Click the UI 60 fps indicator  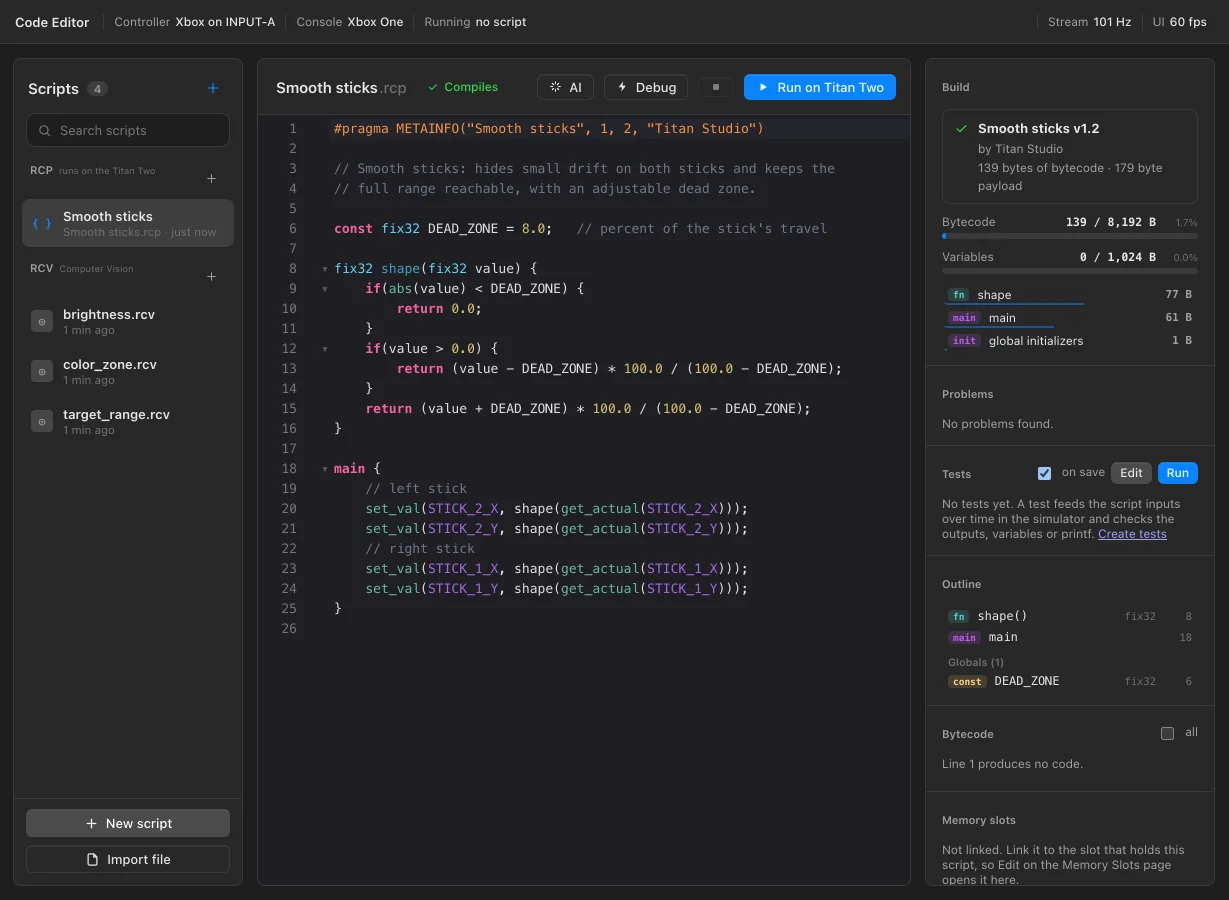(x=1179, y=22)
